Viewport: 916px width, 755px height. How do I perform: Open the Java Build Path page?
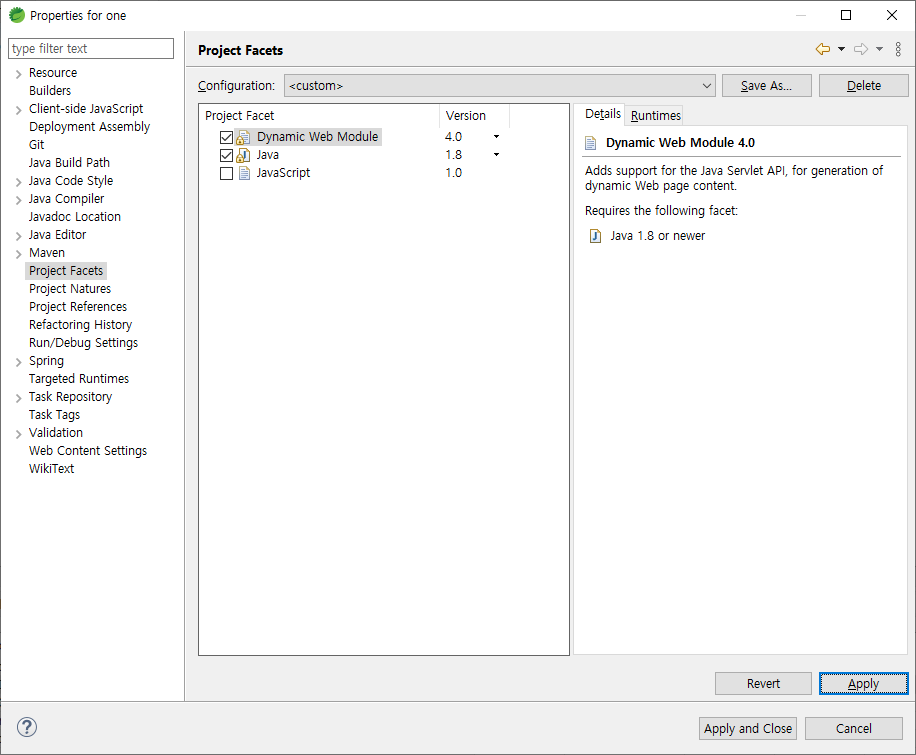pyautogui.click(x=69, y=163)
